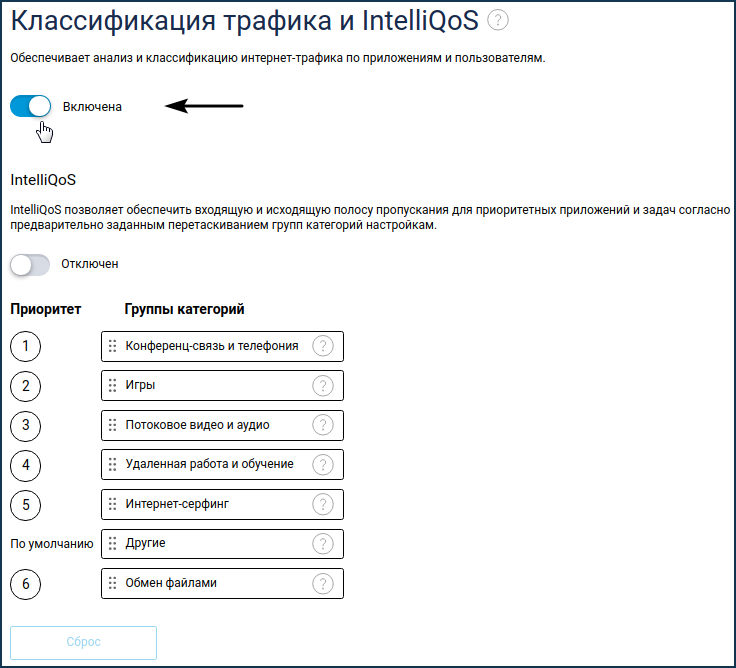Viewport: 736px width, 668px height.
Task: Open help for Интернет-серфинг category
Action: point(323,504)
